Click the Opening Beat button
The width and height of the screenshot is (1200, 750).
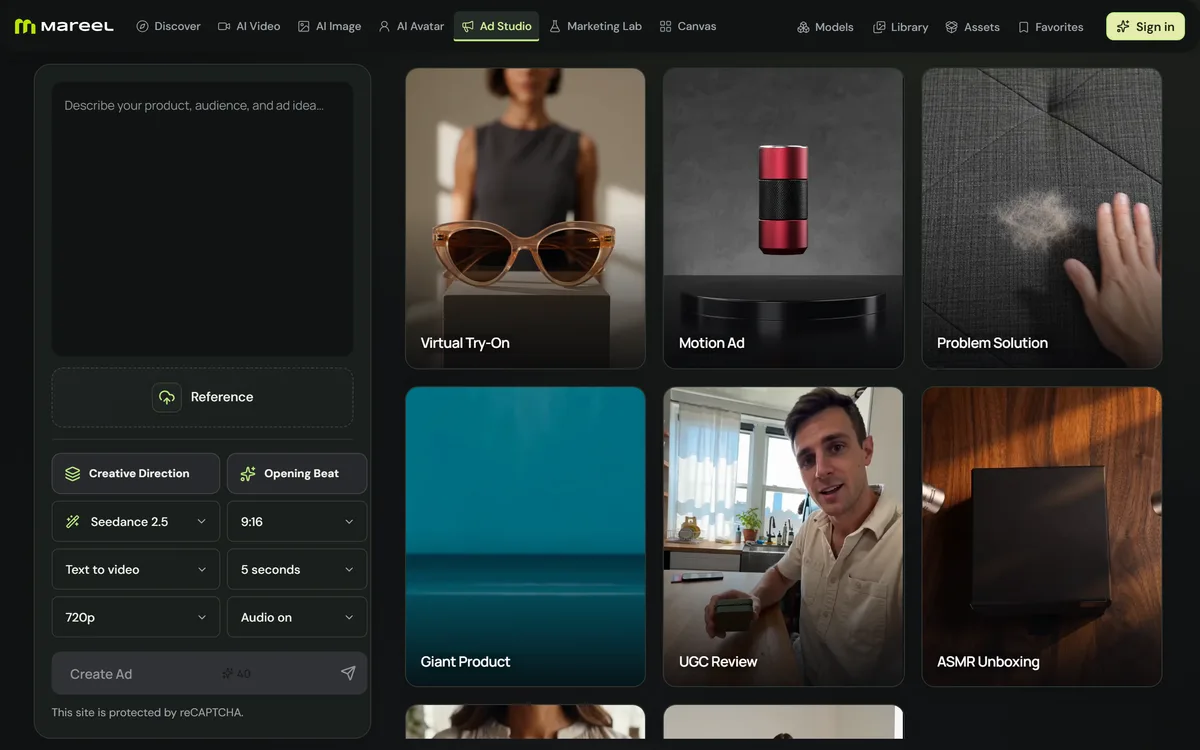tap(297, 474)
